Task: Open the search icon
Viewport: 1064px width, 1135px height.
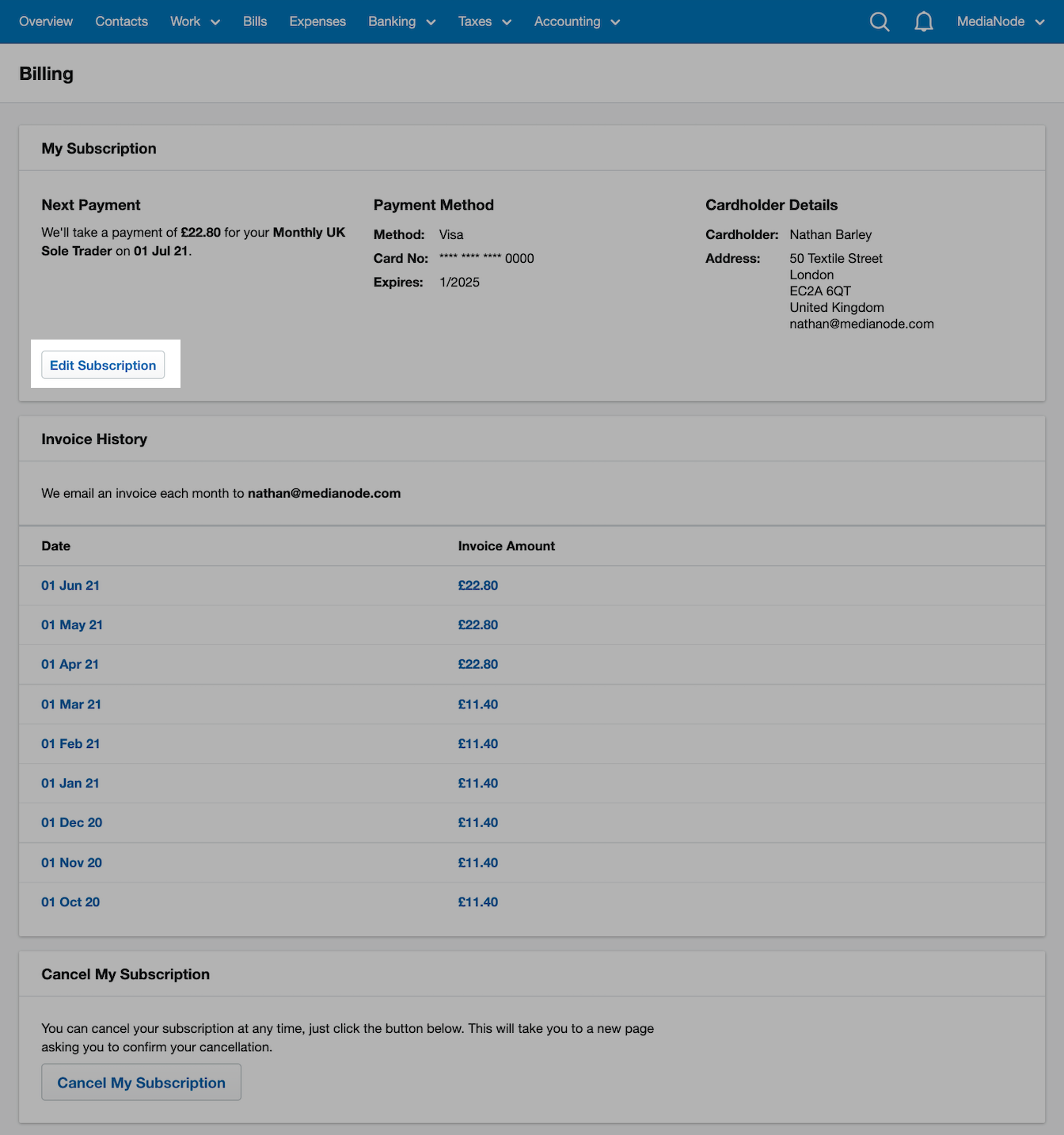Action: point(879,21)
